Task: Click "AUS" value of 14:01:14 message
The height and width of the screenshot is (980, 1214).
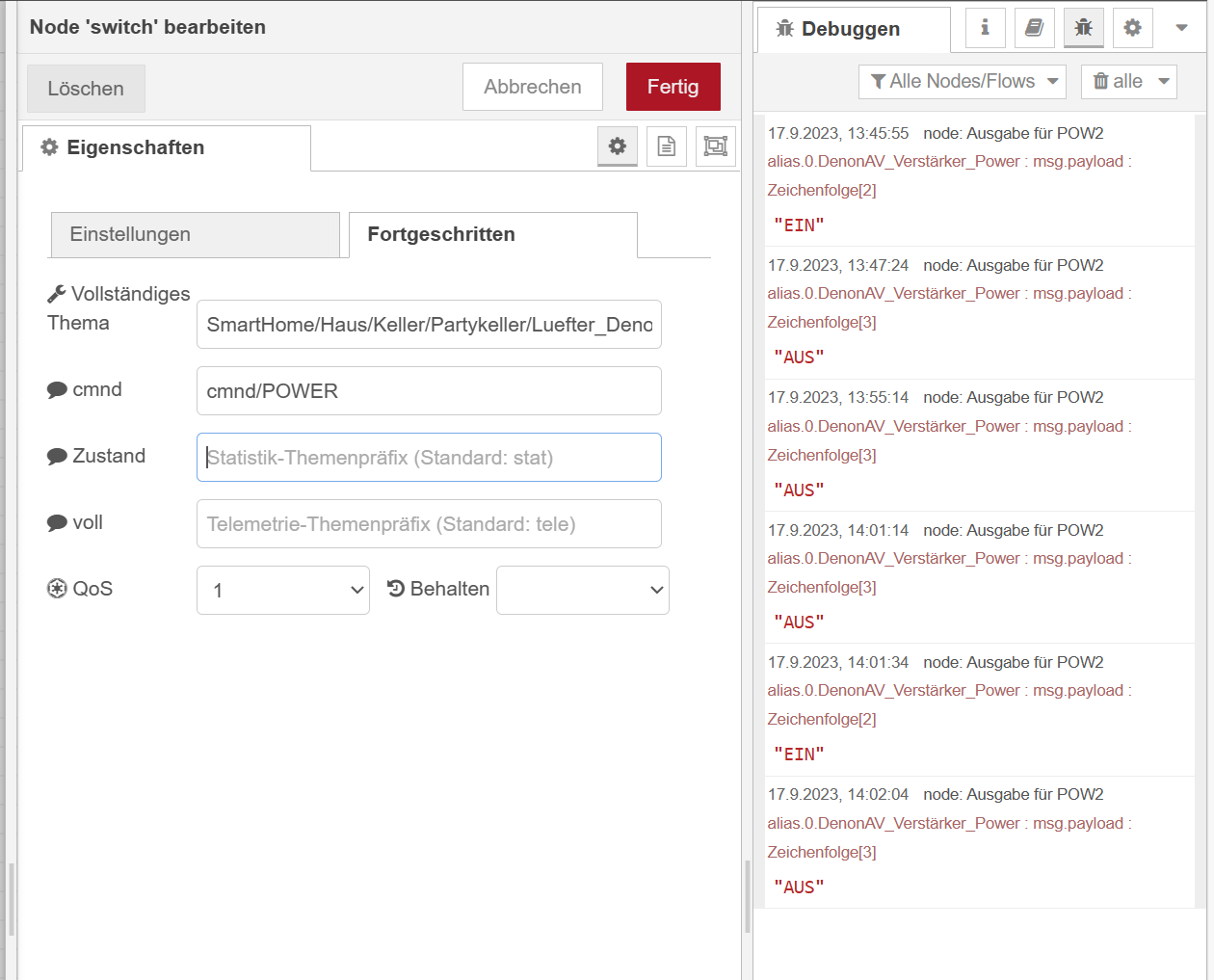Action: [x=800, y=622]
